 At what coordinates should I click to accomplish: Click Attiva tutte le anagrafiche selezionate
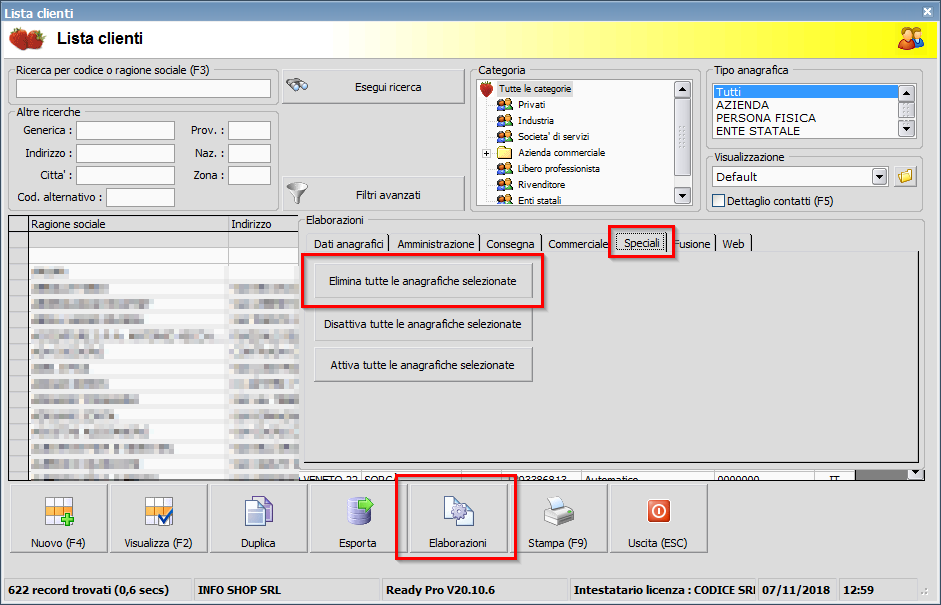[x=422, y=365]
